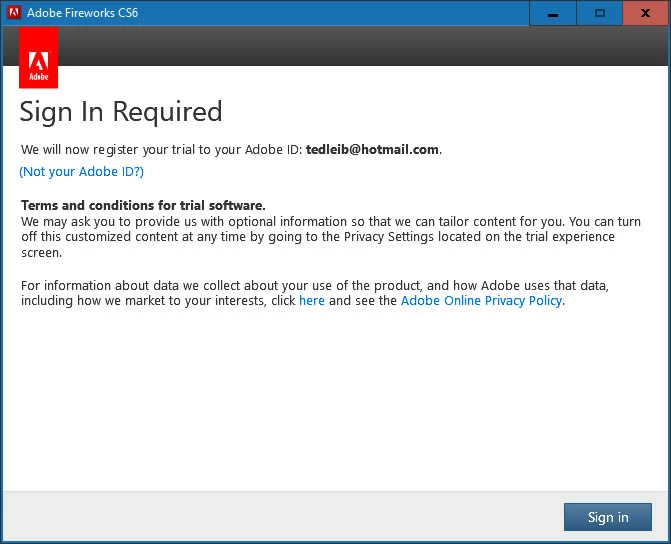This screenshot has width=671, height=544.
Task: Maximize the Adobe Fireworks CS6 window
Action: pos(600,13)
